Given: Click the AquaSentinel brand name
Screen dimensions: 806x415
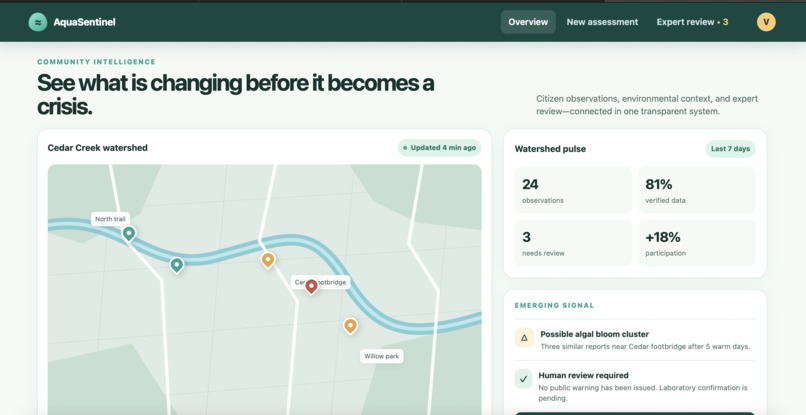Looking at the screenshot, I should [84, 22].
